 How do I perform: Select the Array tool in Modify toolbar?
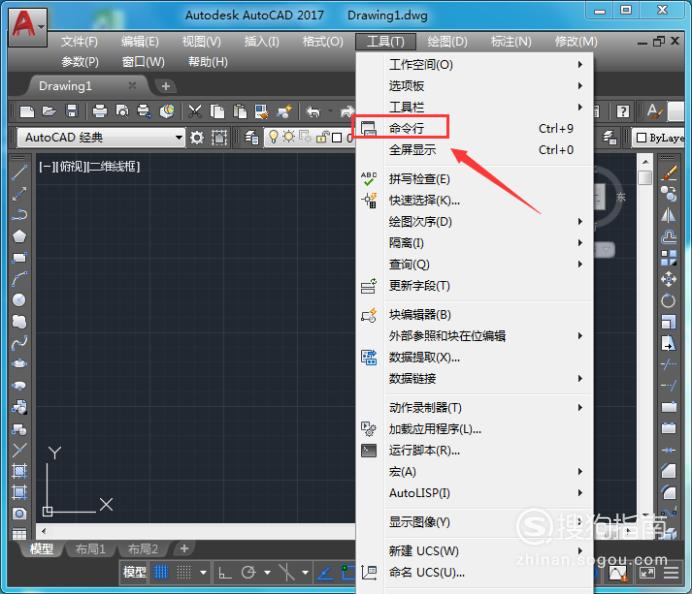coord(669,258)
